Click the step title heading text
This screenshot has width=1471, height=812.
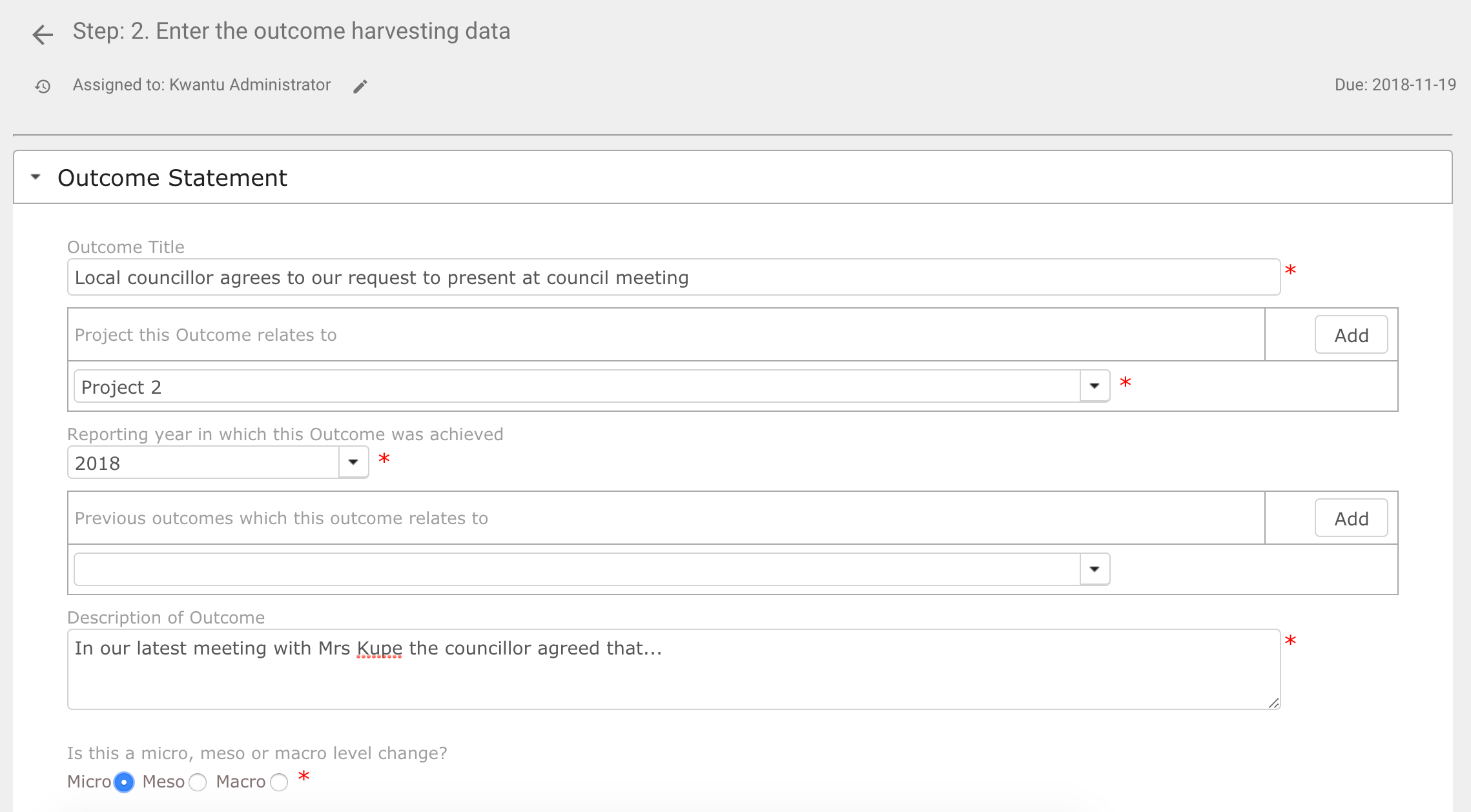click(291, 31)
